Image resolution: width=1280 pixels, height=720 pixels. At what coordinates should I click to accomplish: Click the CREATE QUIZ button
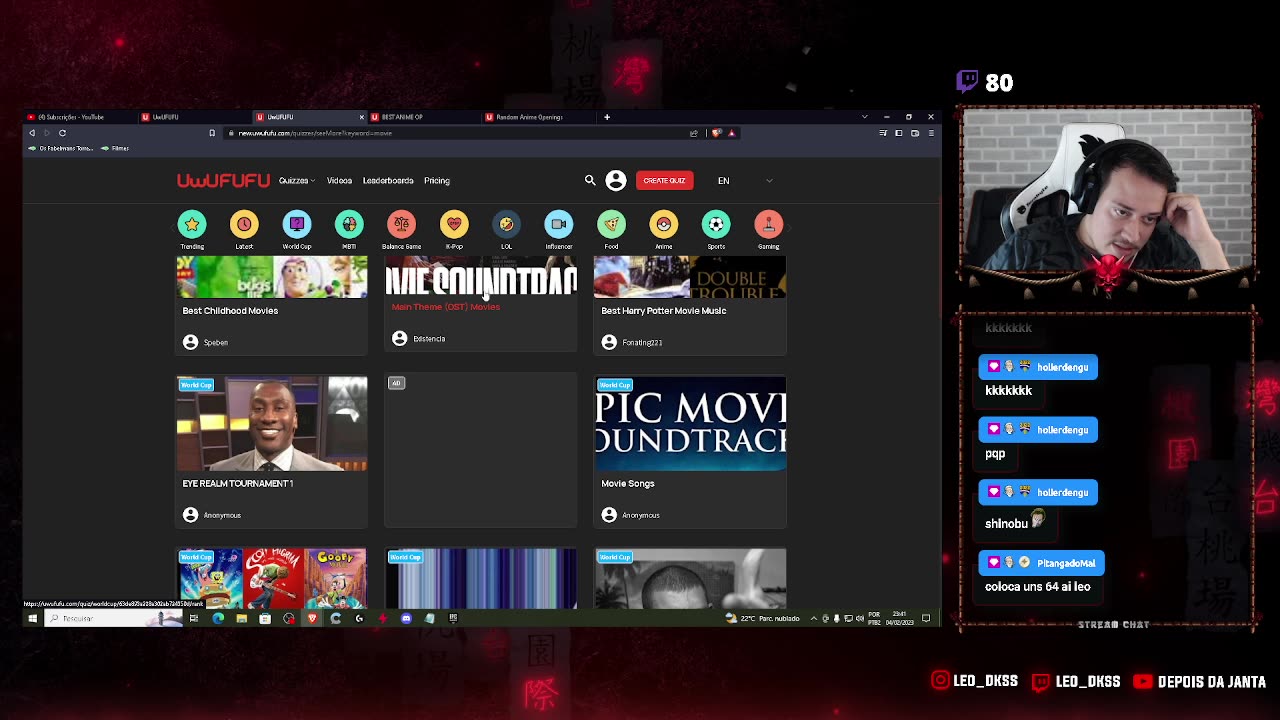coord(664,180)
